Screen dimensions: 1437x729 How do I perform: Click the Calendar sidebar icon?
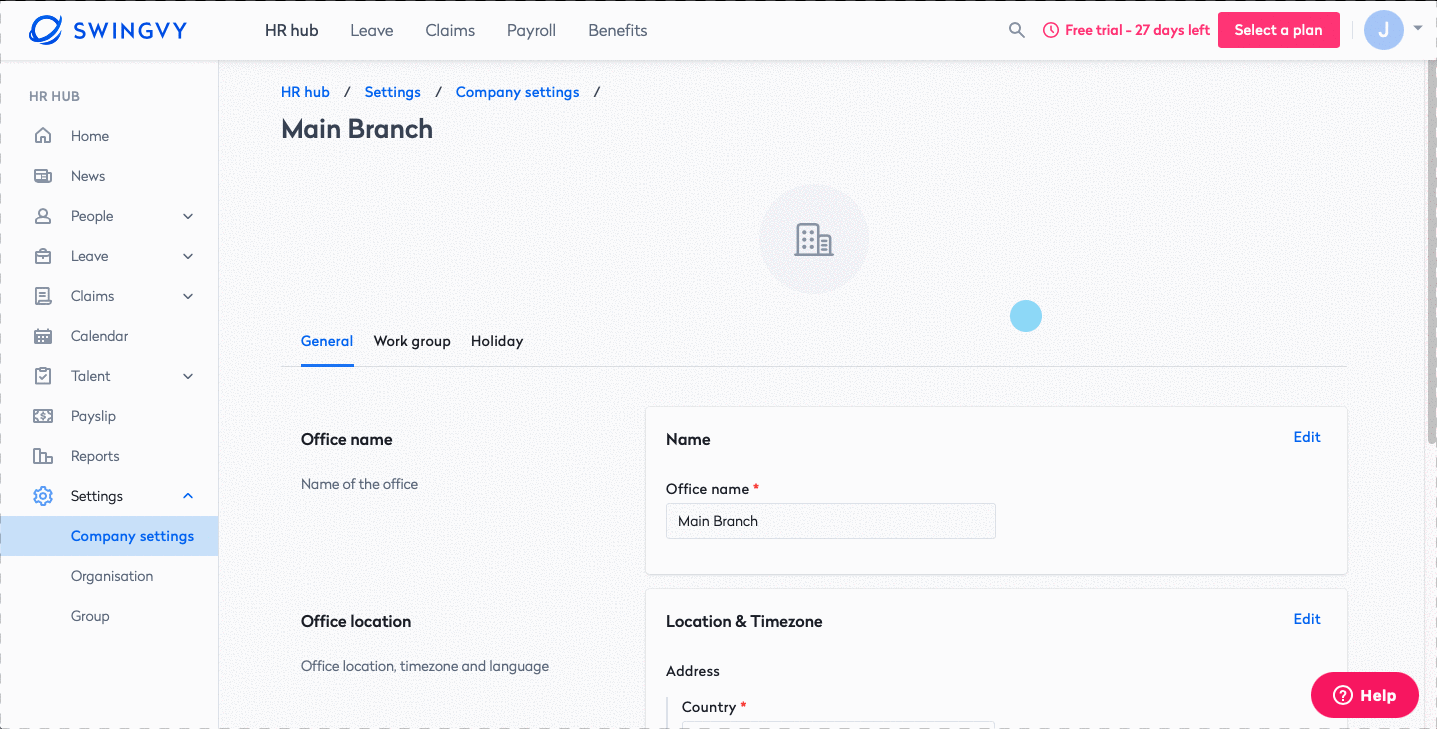(x=43, y=336)
